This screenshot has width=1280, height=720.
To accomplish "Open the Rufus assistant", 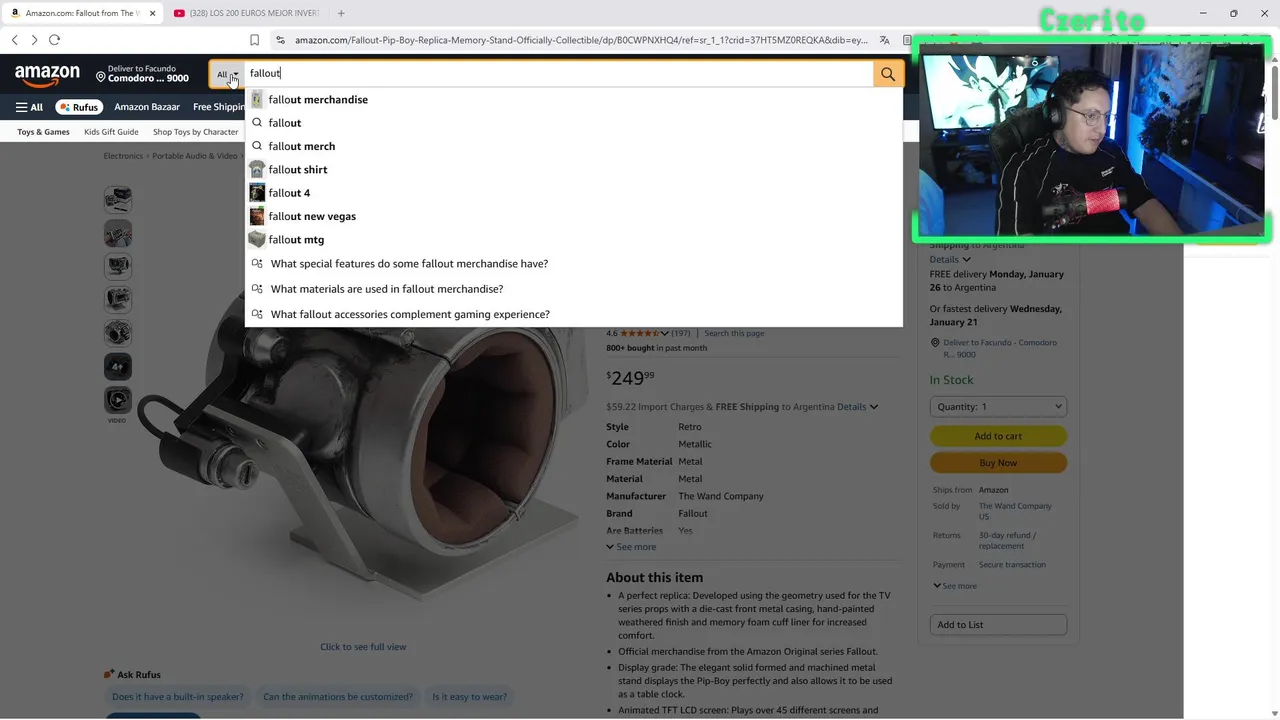I will [79, 107].
